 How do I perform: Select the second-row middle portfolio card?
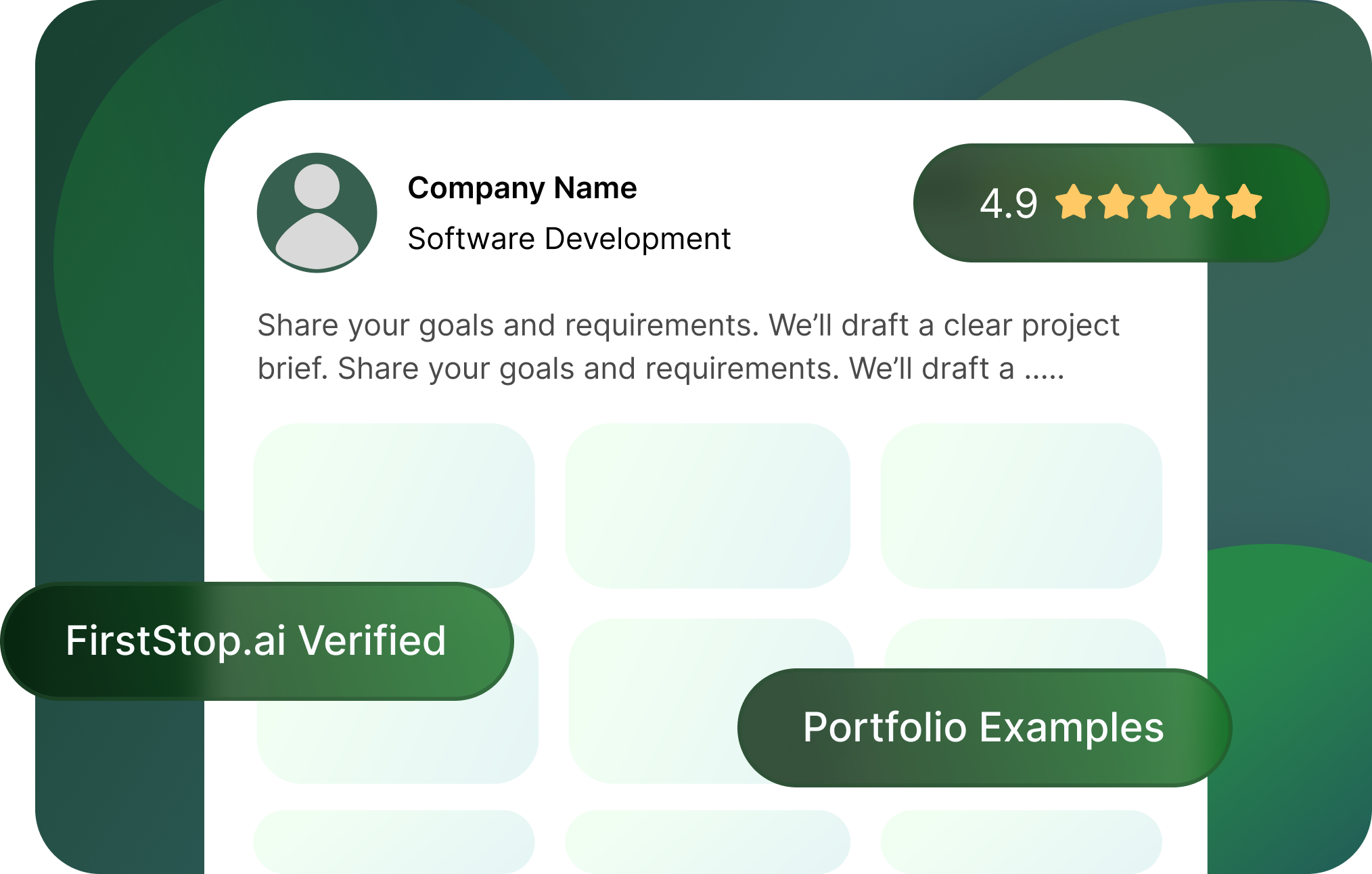point(649,704)
